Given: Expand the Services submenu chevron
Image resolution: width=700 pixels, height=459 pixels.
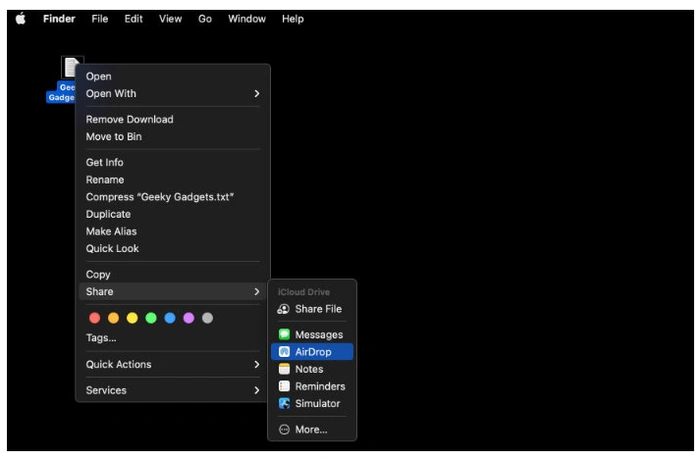Looking at the screenshot, I should (257, 390).
